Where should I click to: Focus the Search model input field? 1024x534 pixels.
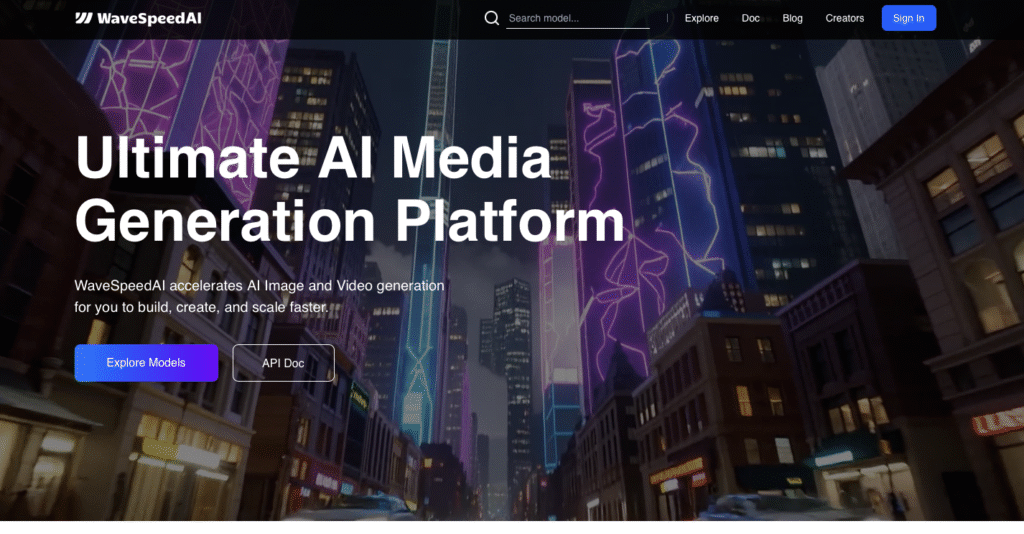tap(578, 18)
